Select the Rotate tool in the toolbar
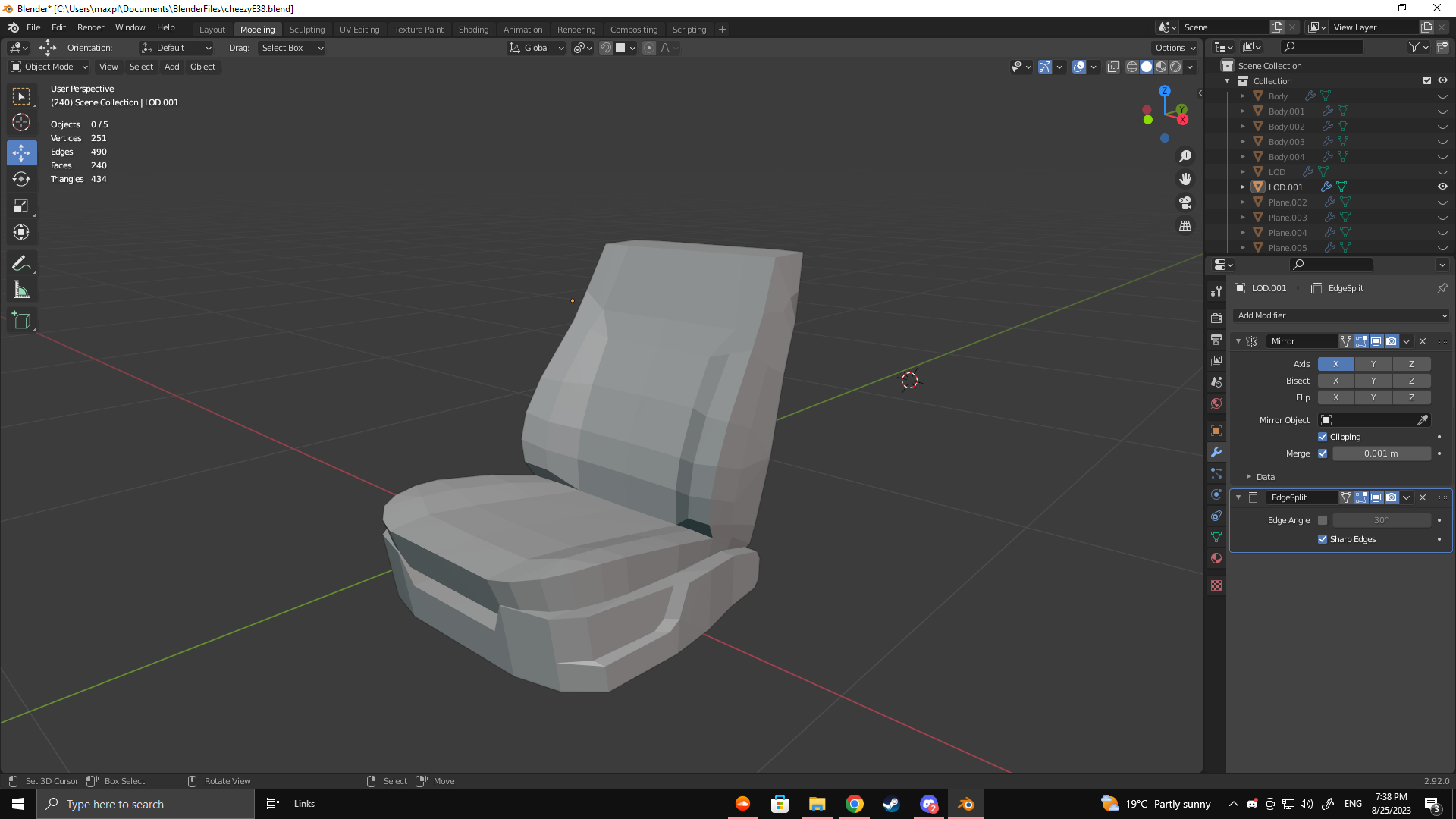The image size is (1456, 819). tap(21, 180)
